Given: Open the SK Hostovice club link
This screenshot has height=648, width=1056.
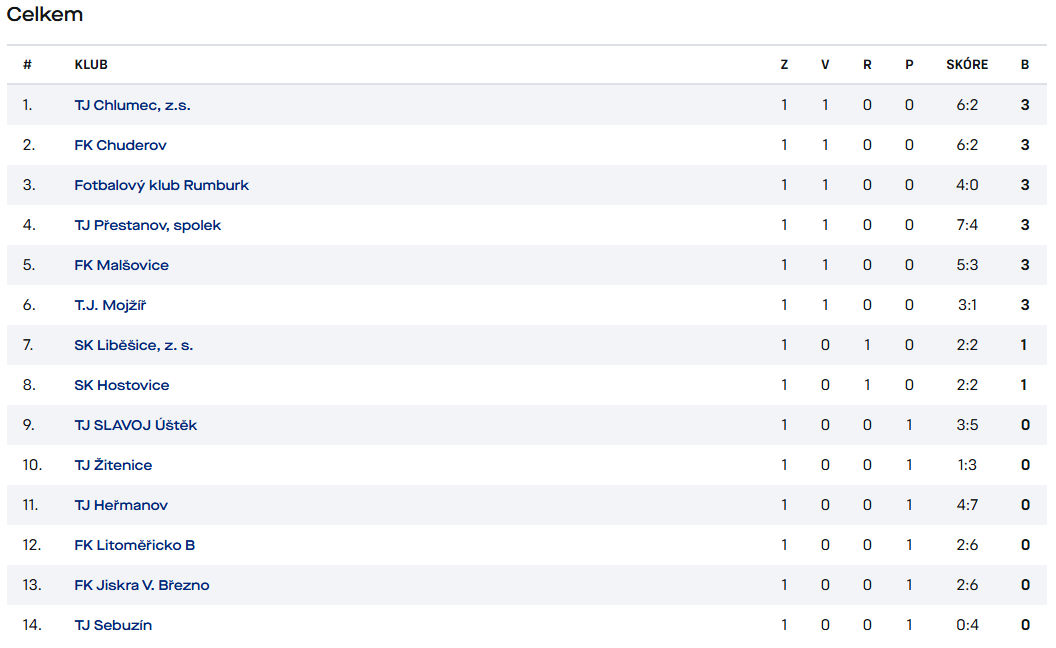Looking at the screenshot, I should pyautogui.click(x=121, y=385).
